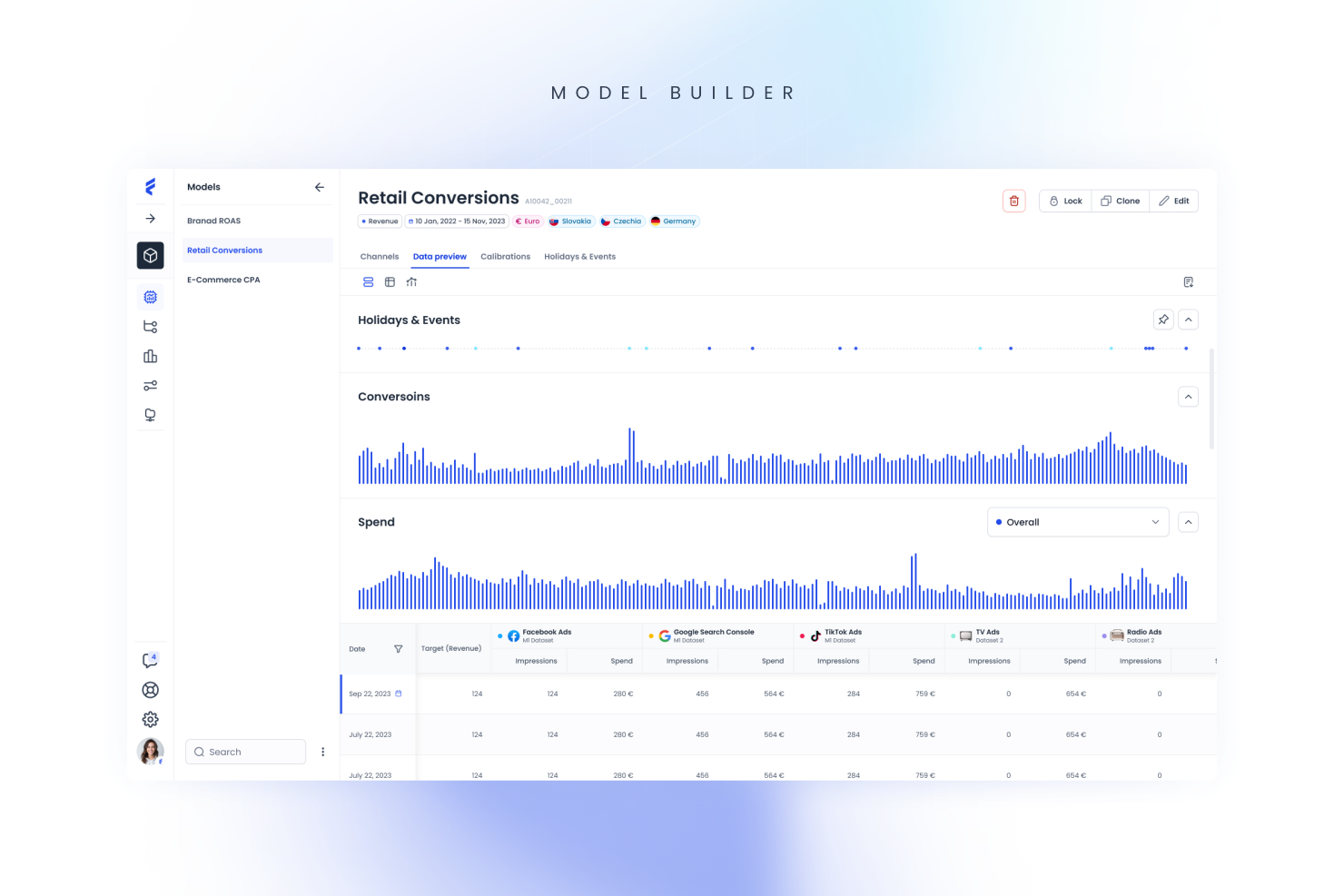Click the Facebook Ads logo icon
The image size is (1344, 896).
[x=514, y=636]
